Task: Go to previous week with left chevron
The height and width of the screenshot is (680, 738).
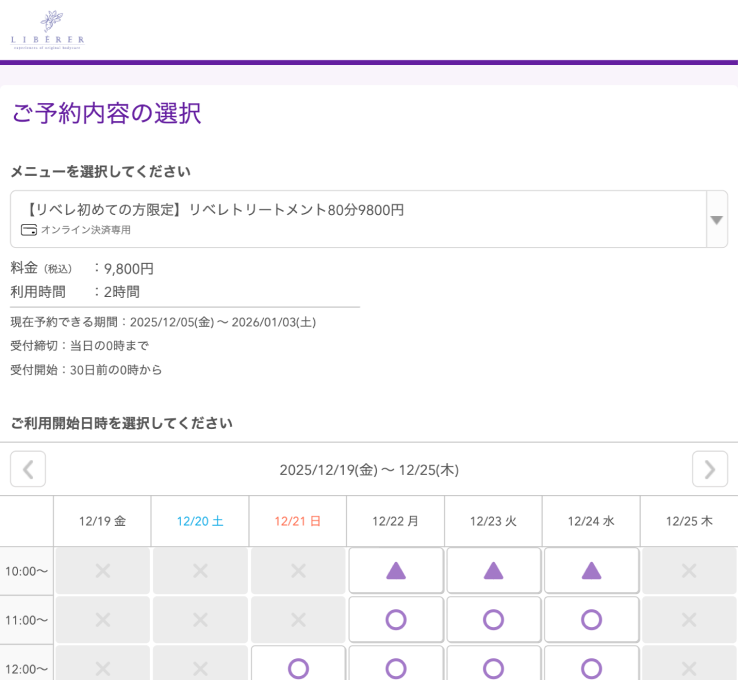Action: pyautogui.click(x=28, y=469)
